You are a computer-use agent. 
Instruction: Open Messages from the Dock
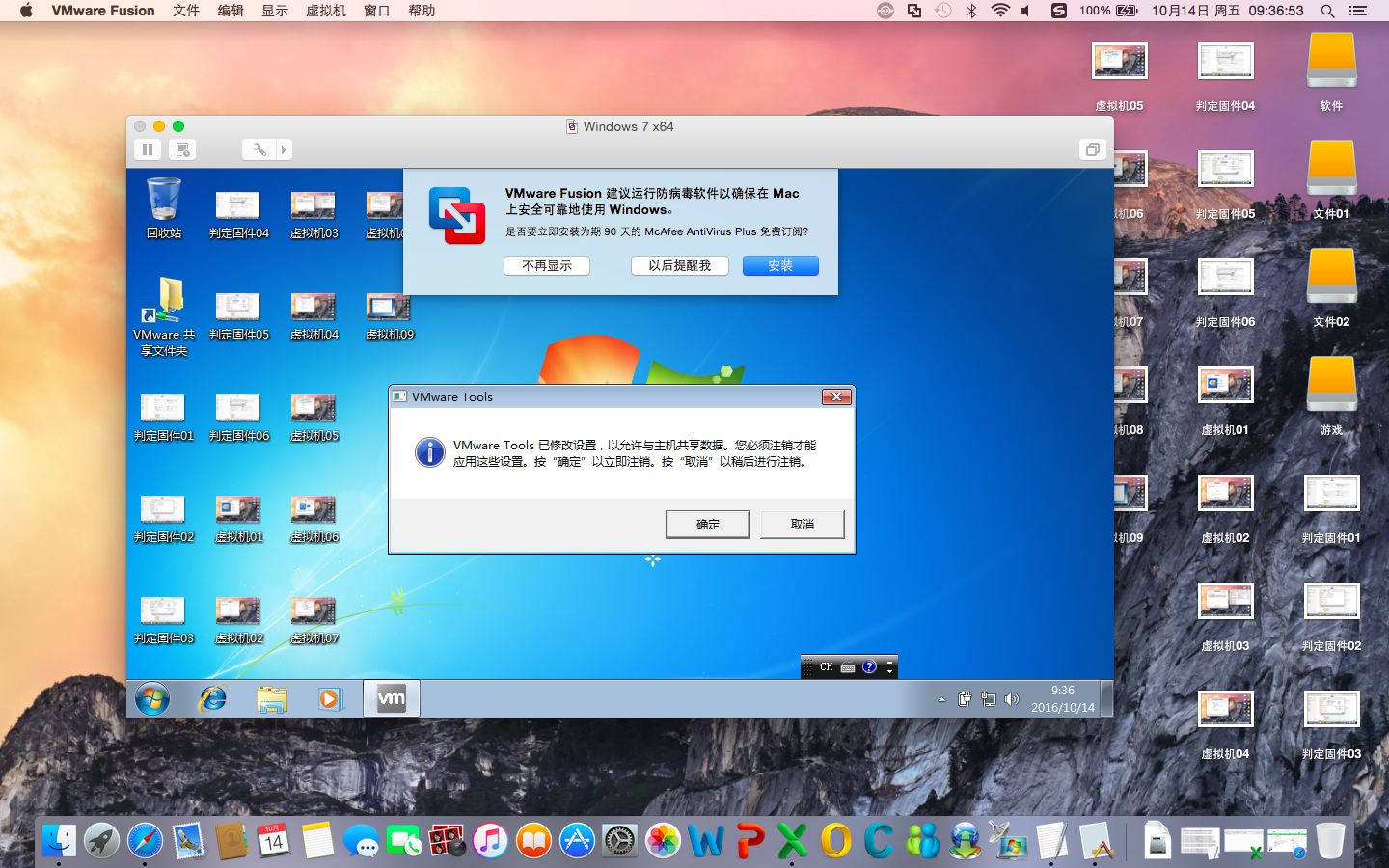(361, 841)
